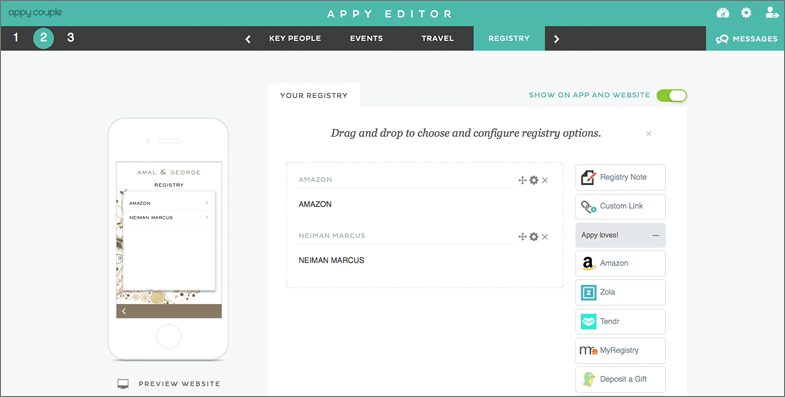Viewport: 785px width, 397px height.
Task: Click the NEIMAN MARCUS registry title text
Action: (x=331, y=260)
